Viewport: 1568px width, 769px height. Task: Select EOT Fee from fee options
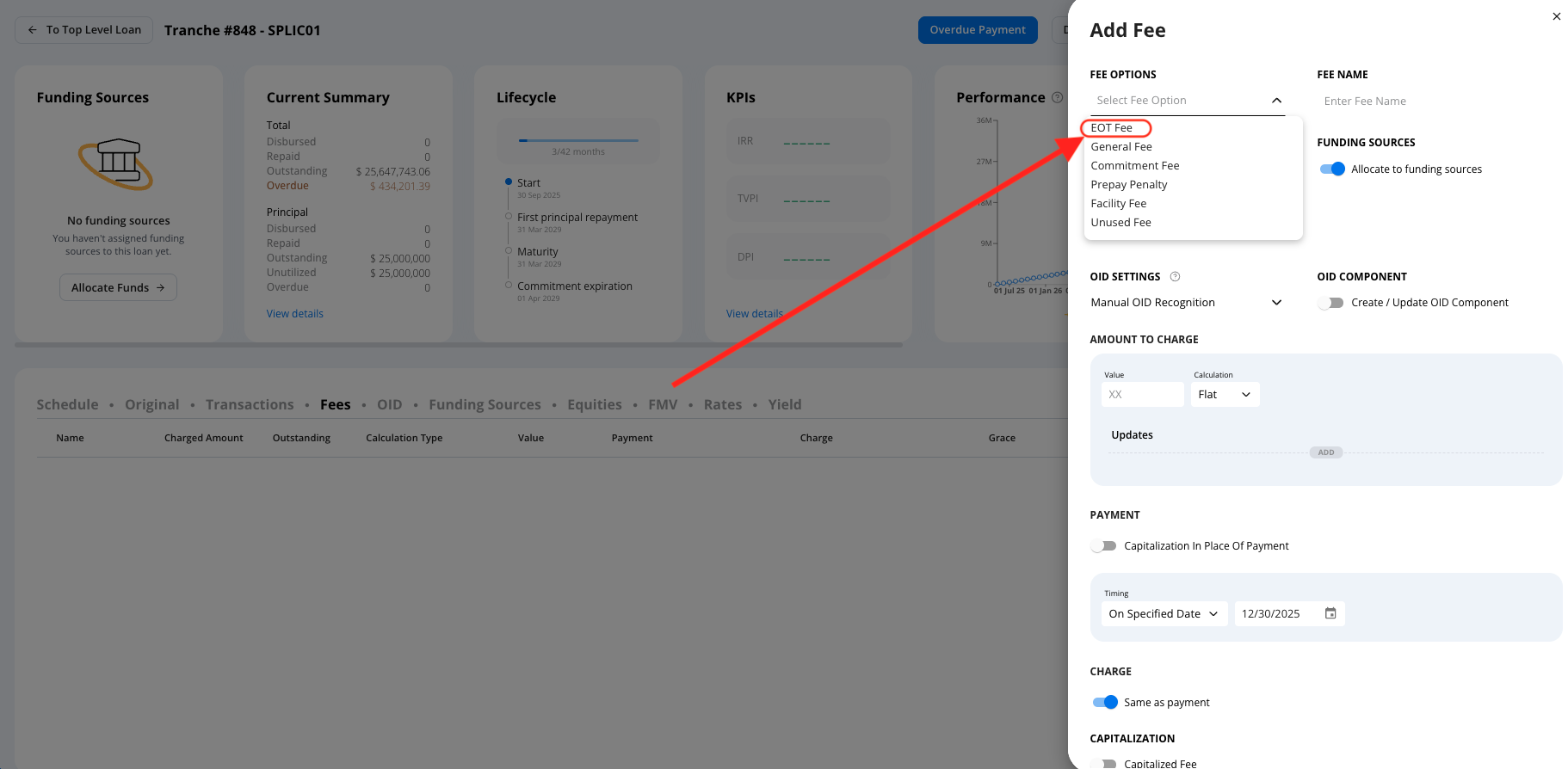pyautogui.click(x=1112, y=128)
